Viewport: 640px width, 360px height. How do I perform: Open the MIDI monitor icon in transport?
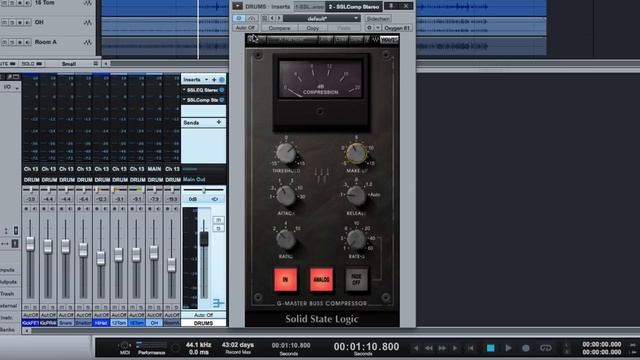coord(124,345)
